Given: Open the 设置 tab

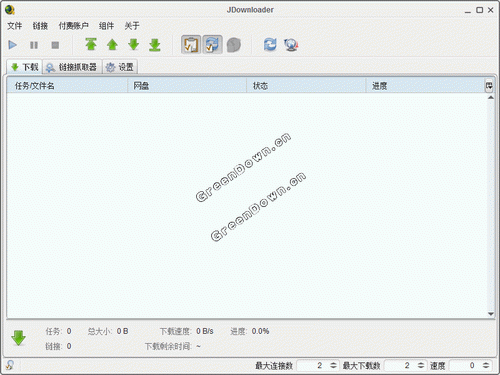Looking at the screenshot, I should (x=120, y=67).
